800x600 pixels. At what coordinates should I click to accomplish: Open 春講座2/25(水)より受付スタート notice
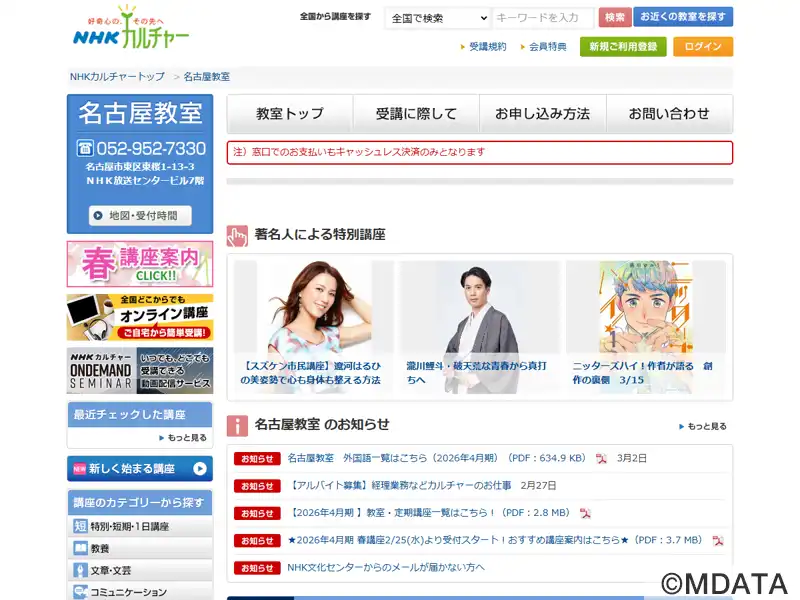pyautogui.click(x=495, y=540)
